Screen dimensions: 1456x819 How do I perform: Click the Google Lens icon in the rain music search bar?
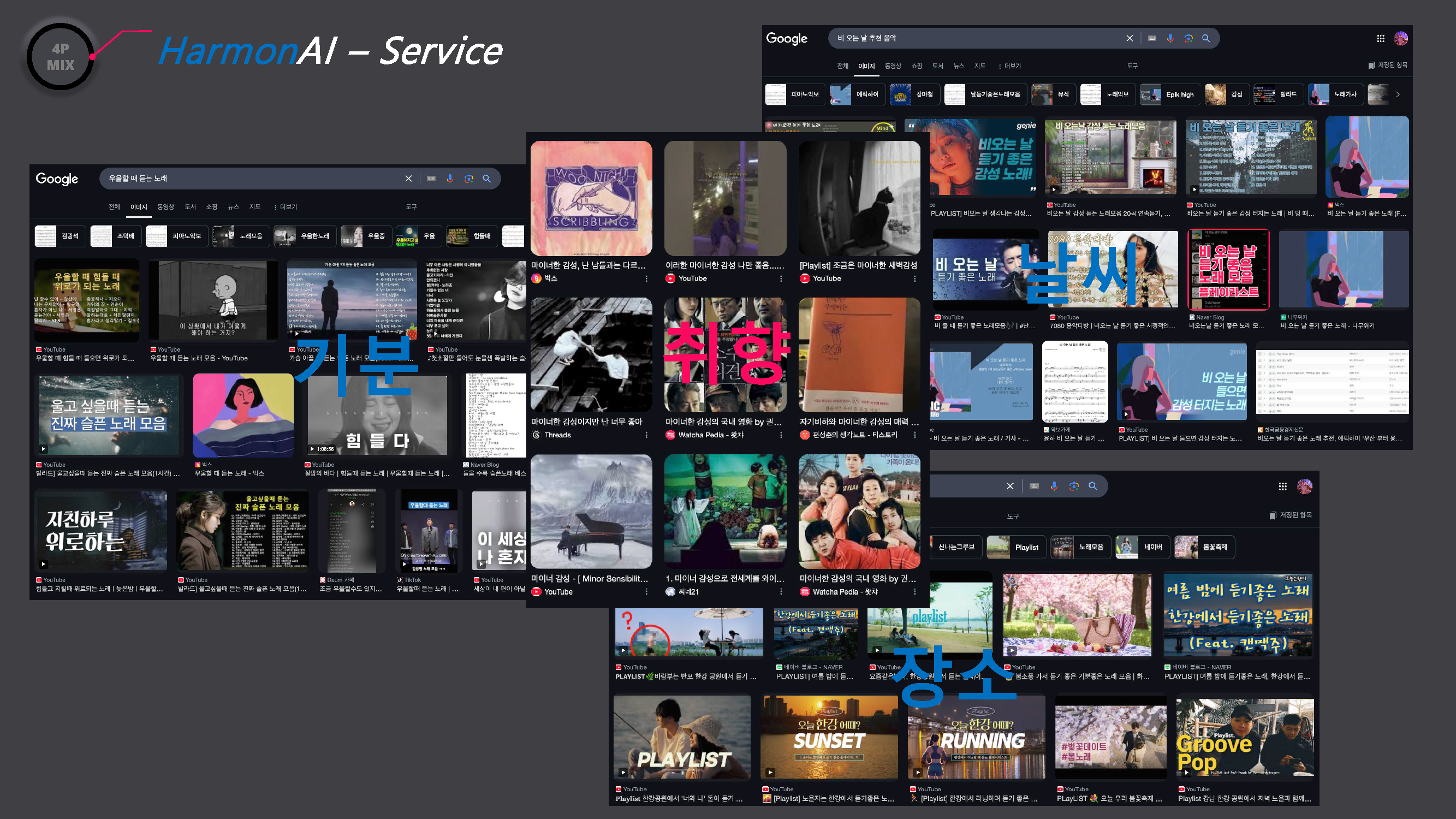point(1188,38)
